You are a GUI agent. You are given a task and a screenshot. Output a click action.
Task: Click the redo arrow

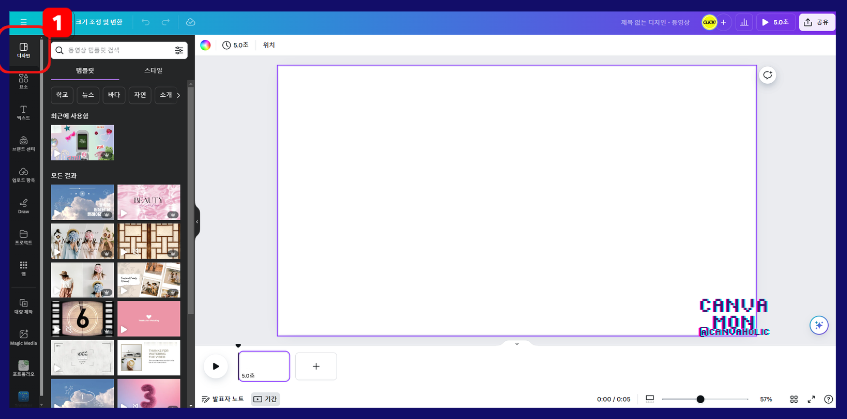click(x=166, y=22)
